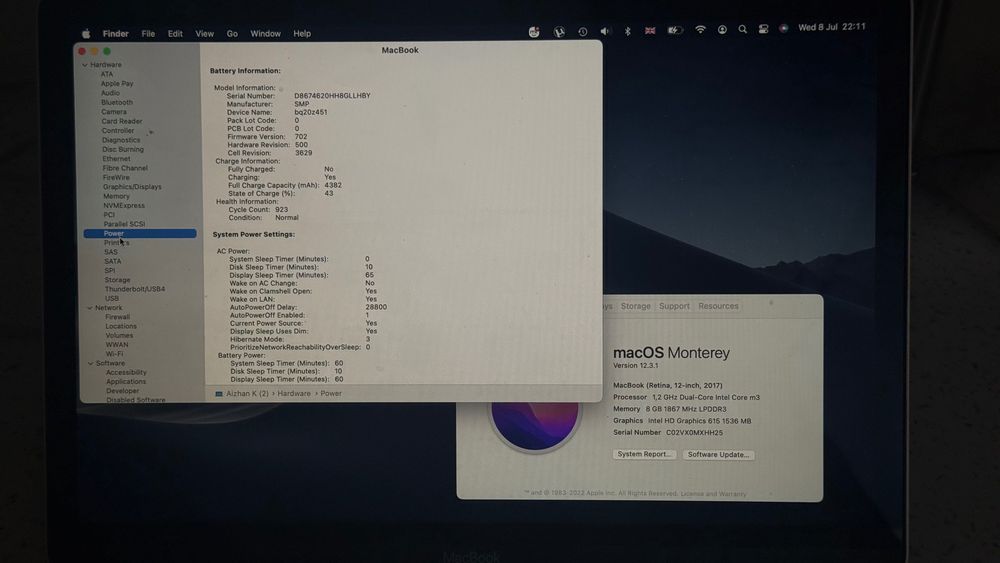Open the Finder menu
The image size is (1000, 563).
coord(115,34)
